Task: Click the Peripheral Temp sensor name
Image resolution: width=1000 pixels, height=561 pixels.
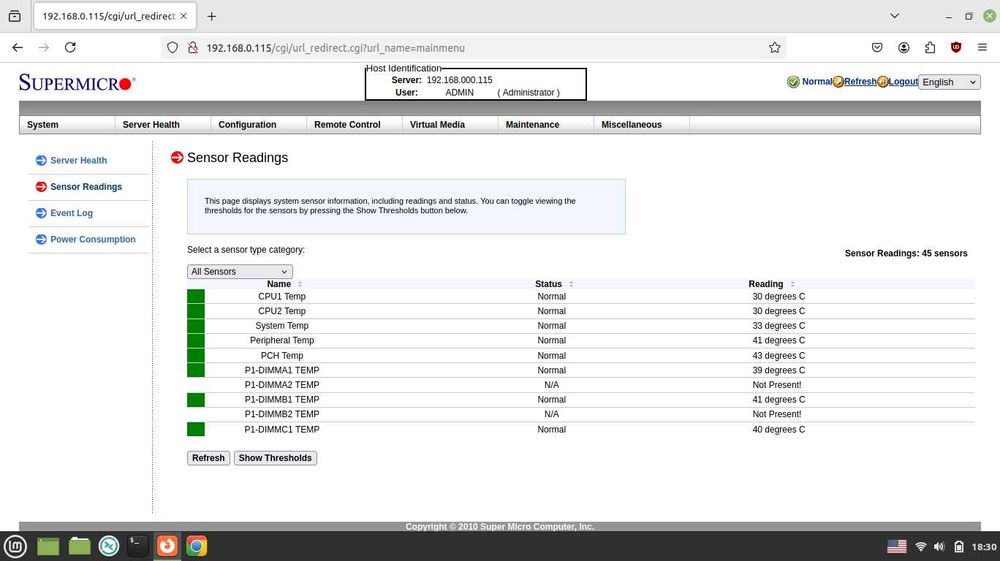Action: click(282, 340)
